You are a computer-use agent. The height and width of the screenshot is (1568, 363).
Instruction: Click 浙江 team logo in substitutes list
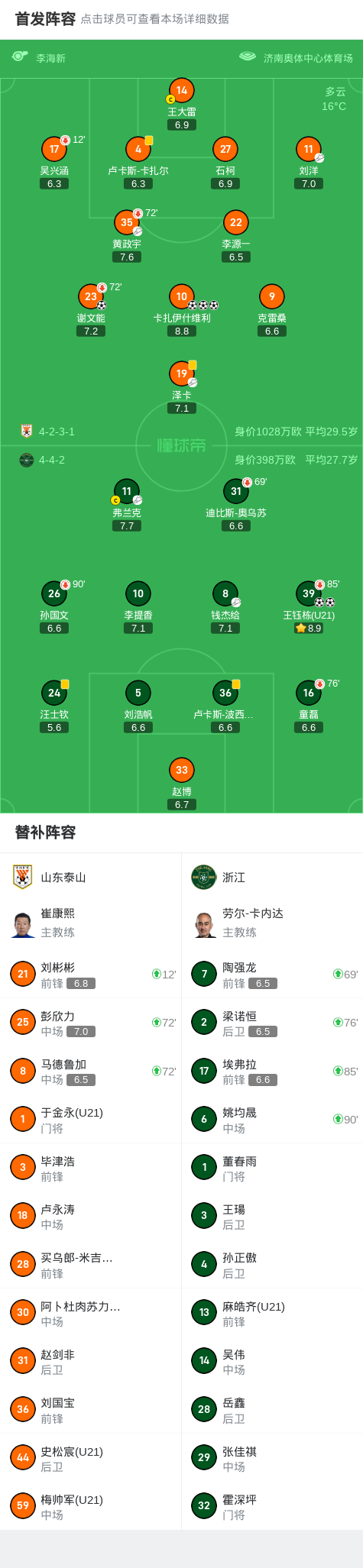tap(204, 877)
